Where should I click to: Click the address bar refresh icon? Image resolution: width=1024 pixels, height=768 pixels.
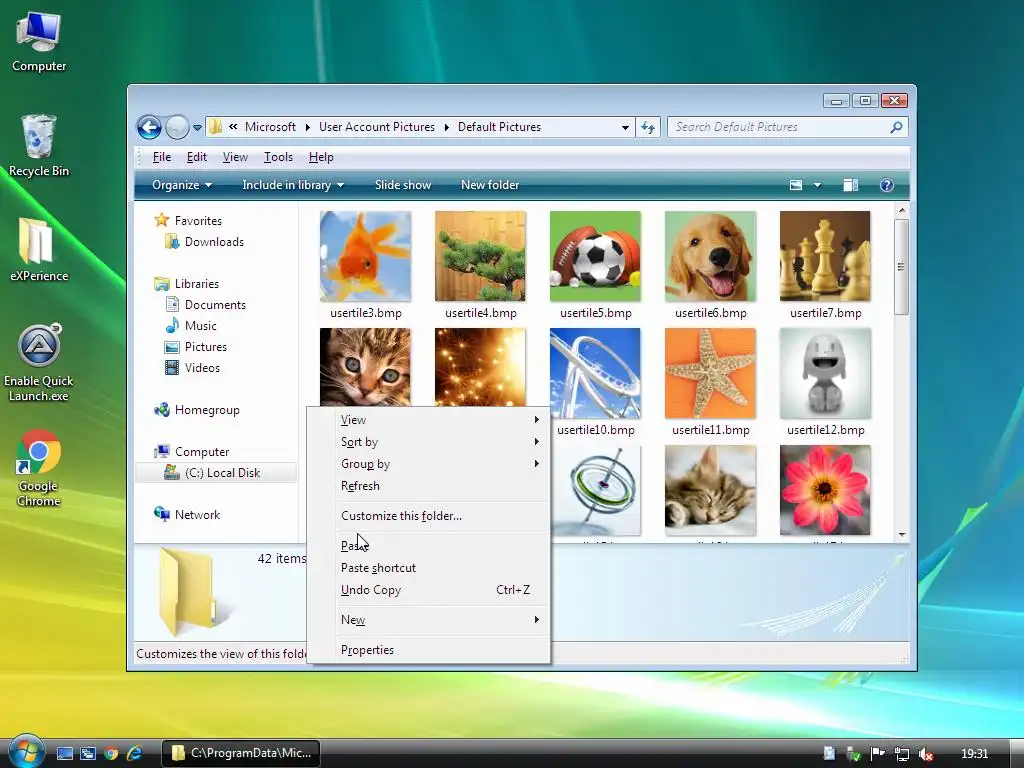pos(648,127)
